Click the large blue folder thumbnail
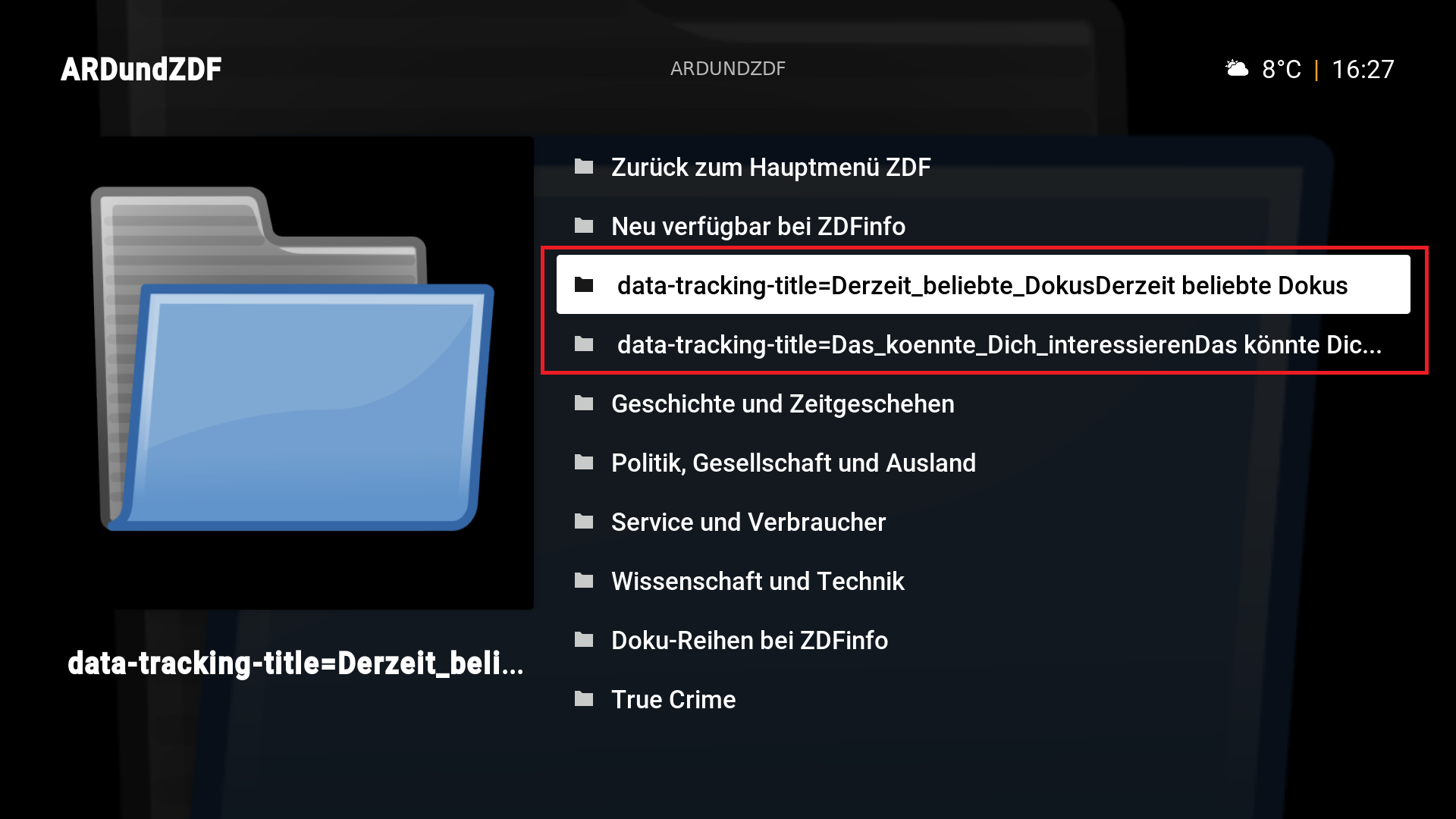Screen dimensions: 1456x819 [293, 359]
